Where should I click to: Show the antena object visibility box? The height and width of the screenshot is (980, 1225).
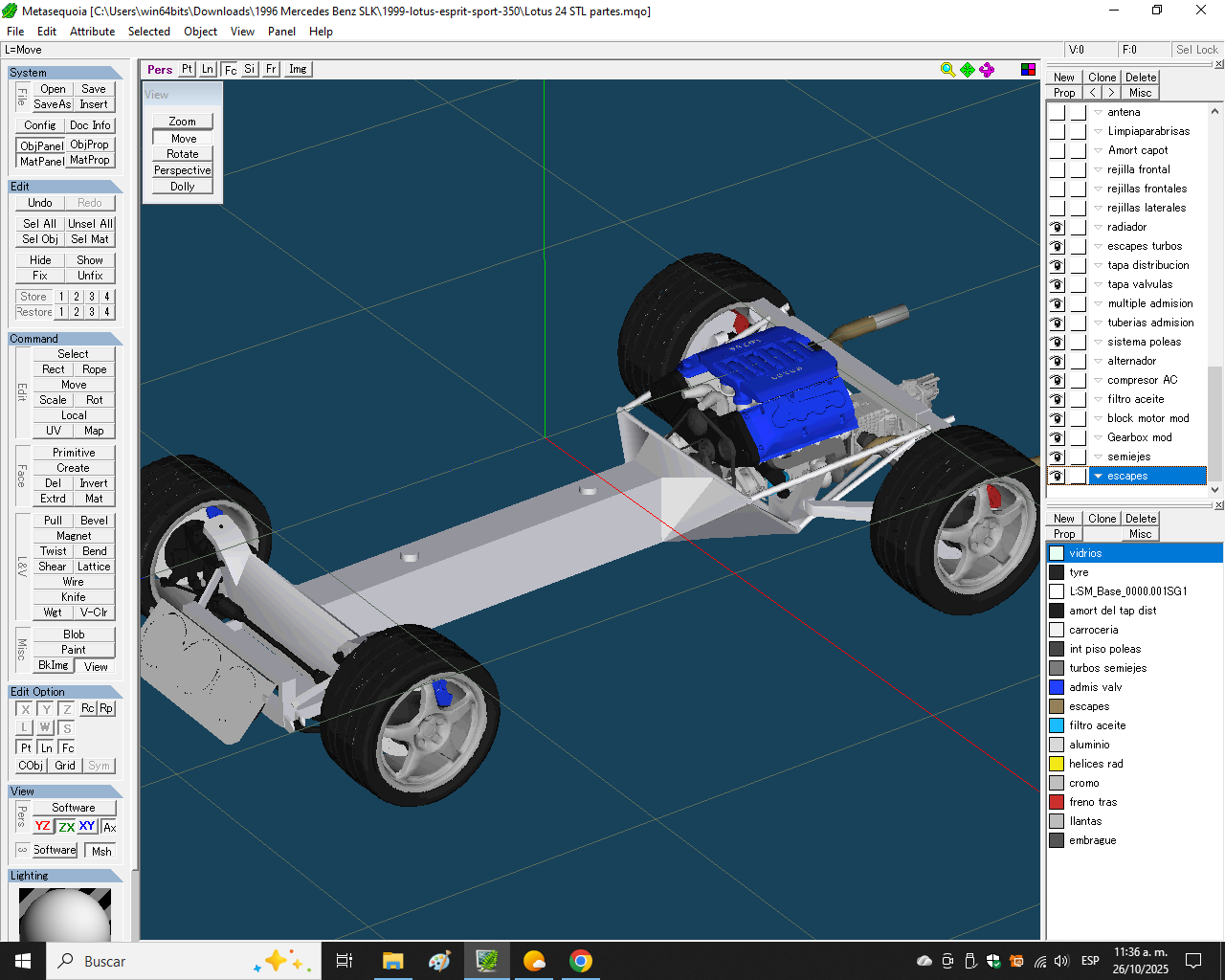pyautogui.click(x=1057, y=112)
